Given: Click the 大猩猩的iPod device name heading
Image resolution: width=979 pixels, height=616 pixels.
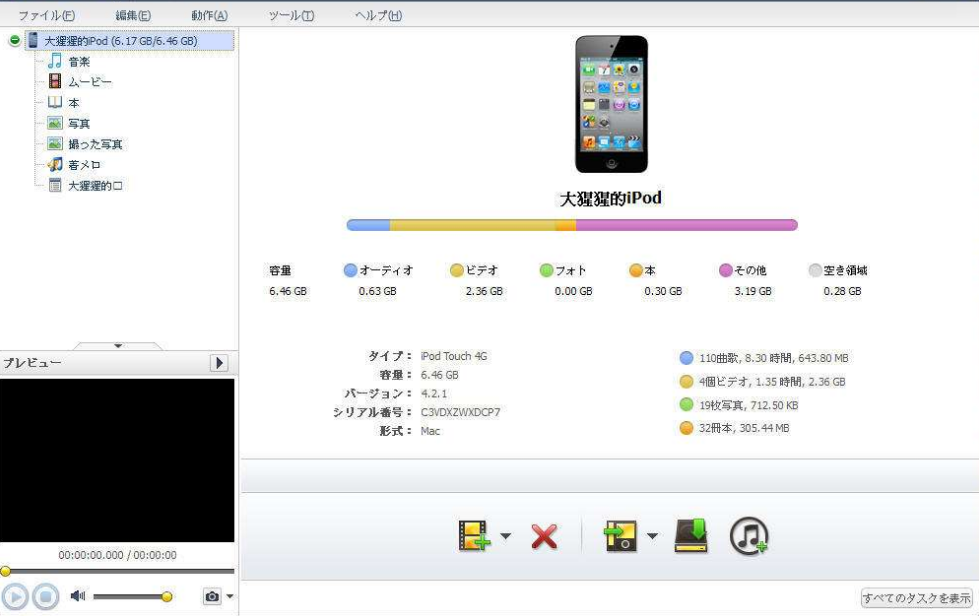Looking at the screenshot, I should 611,198.
